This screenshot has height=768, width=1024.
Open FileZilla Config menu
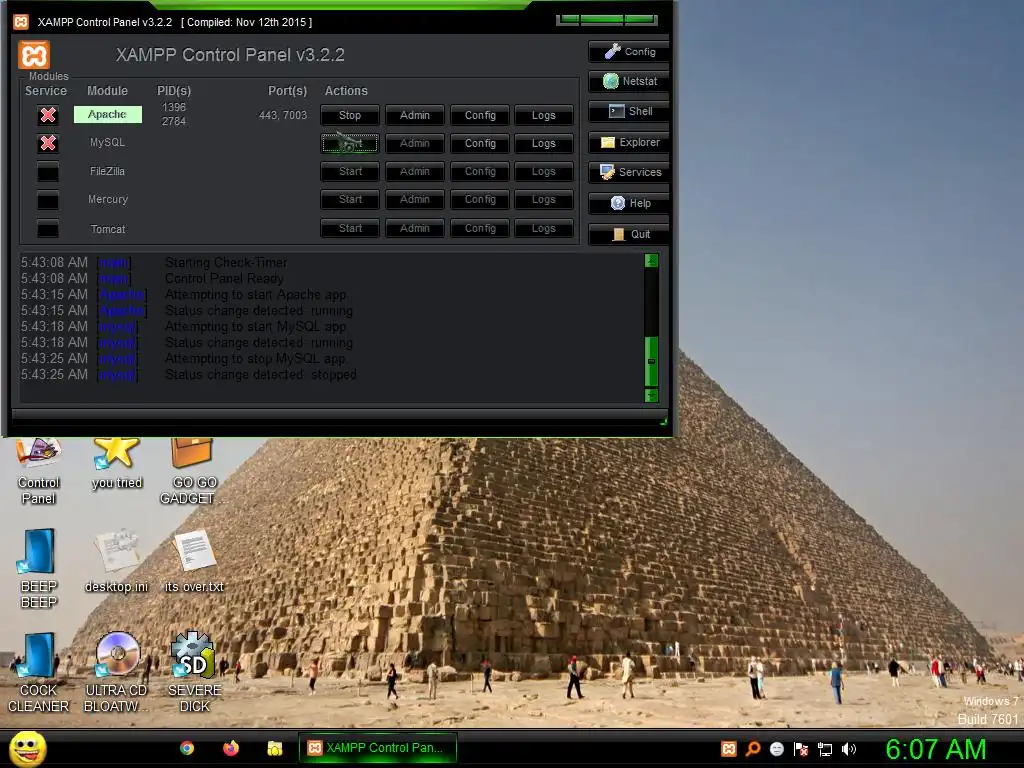[x=480, y=171]
